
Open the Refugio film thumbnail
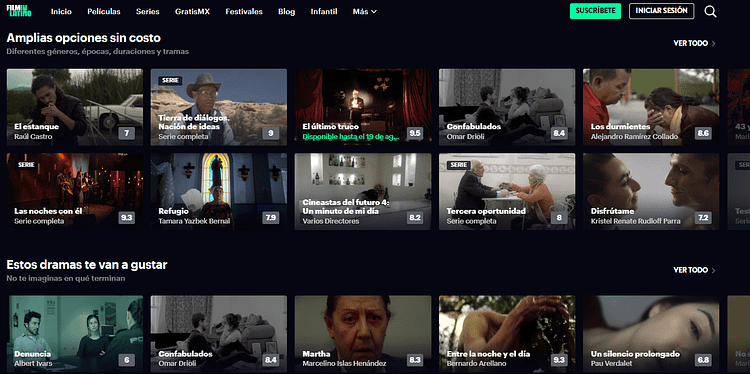219,191
